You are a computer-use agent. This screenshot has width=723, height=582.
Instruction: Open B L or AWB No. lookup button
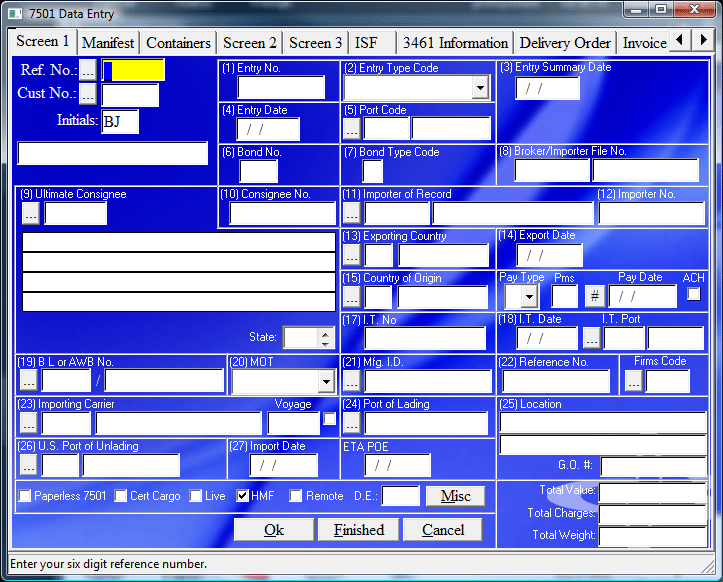[x=29, y=381]
